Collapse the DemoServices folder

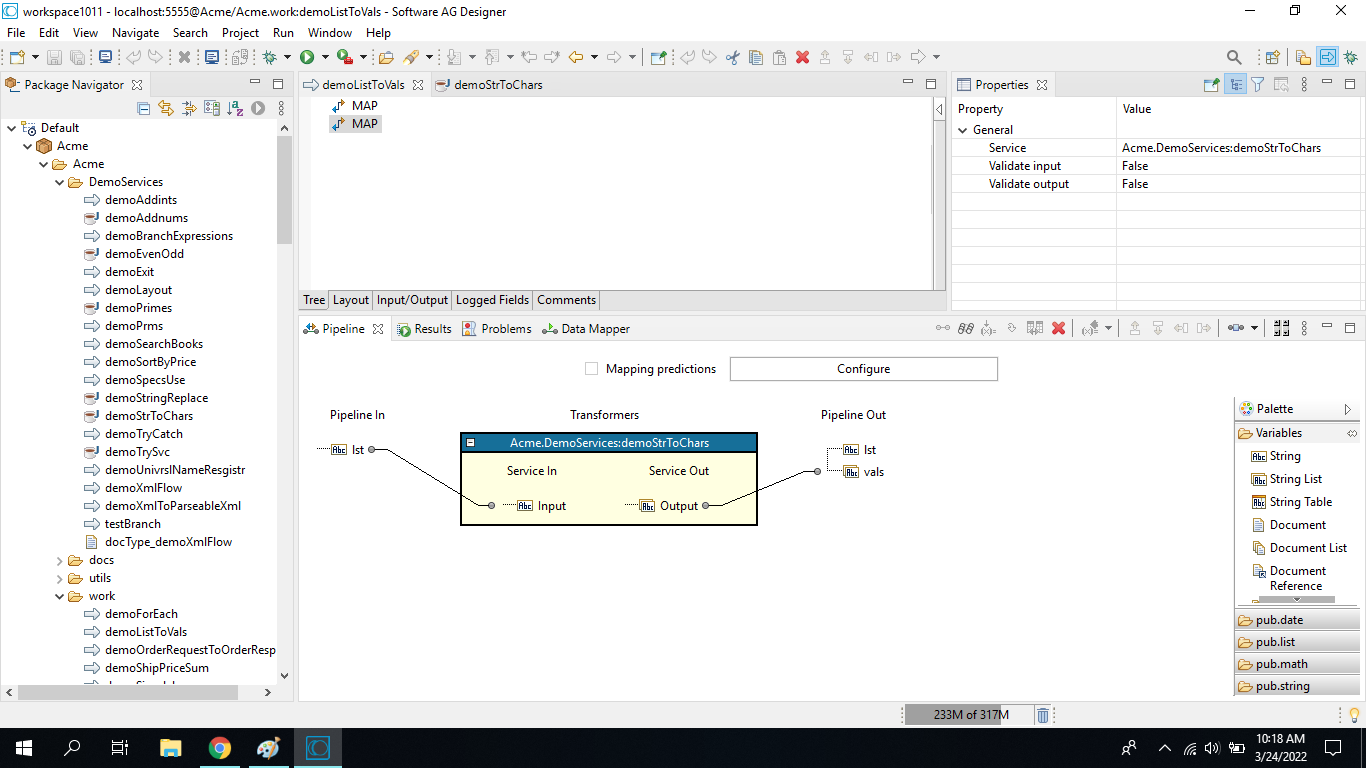59,182
